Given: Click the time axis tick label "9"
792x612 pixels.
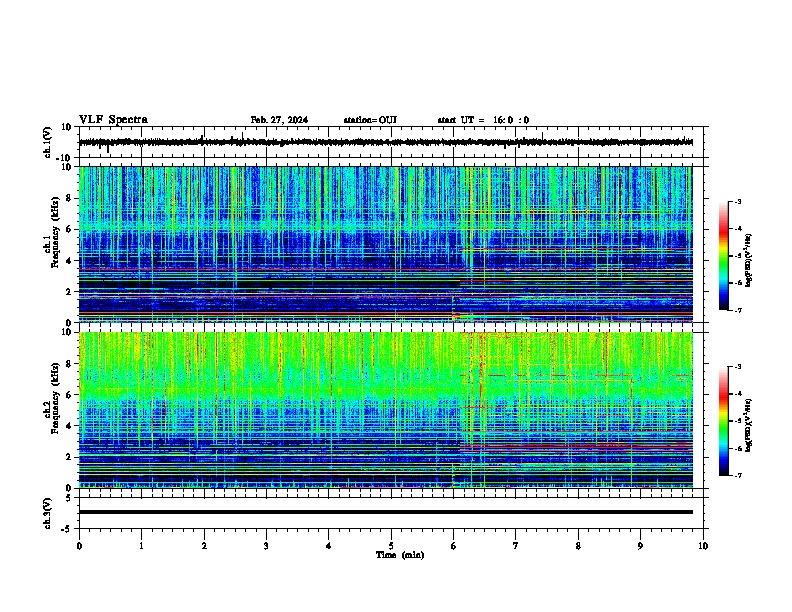Looking at the screenshot, I should tap(640, 546).
